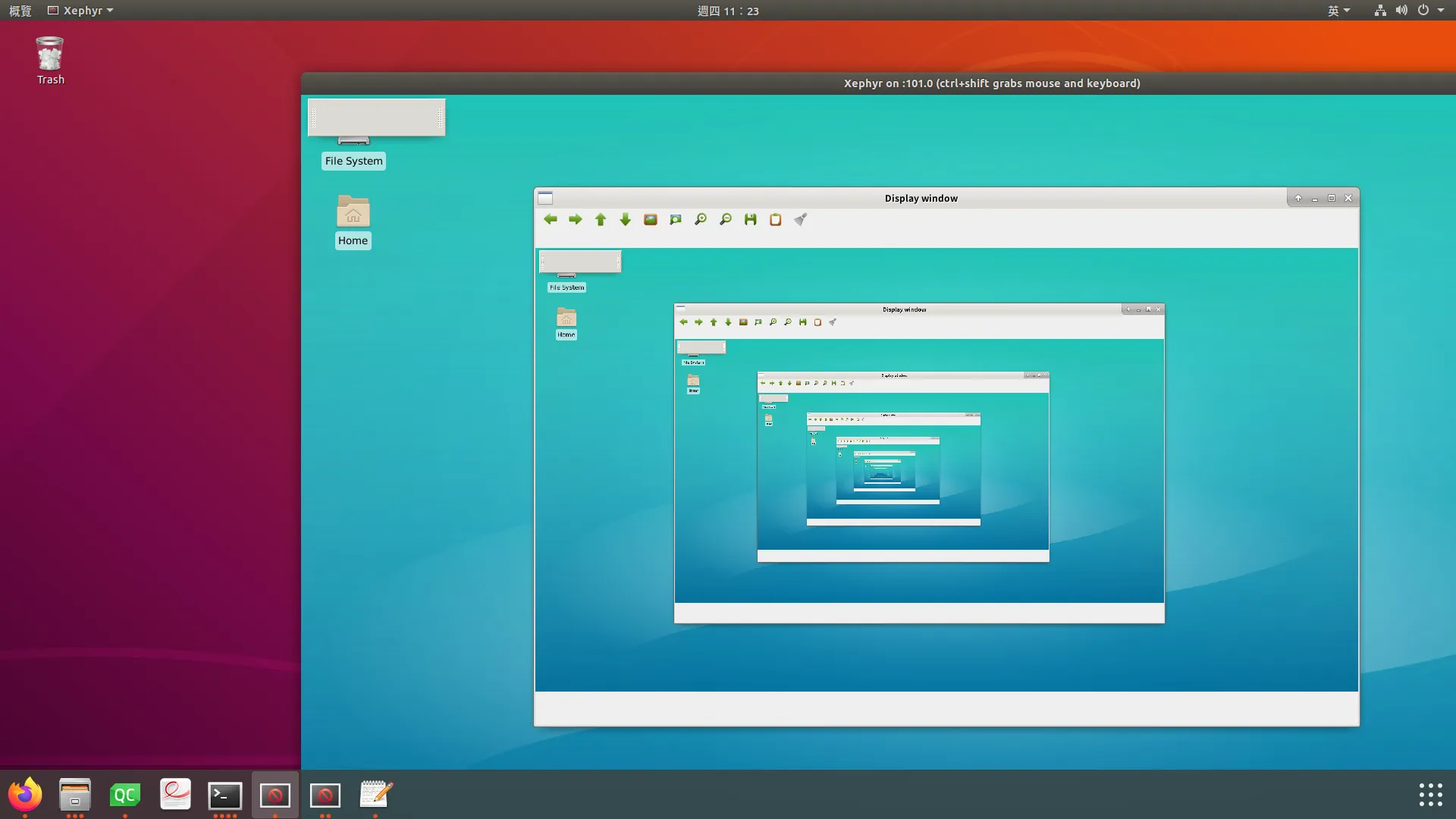
Task: Click the clipboard paste toolbar icon
Action: [775, 219]
